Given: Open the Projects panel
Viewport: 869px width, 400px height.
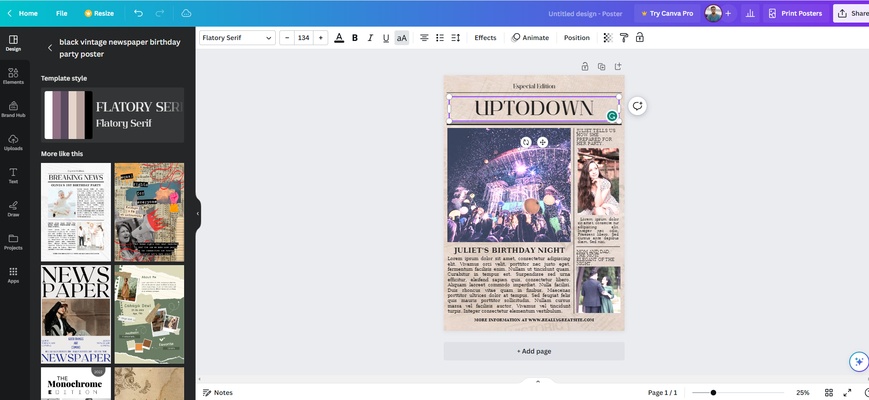Looking at the screenshot, I should pyautogui.click(x=13, y=242).
